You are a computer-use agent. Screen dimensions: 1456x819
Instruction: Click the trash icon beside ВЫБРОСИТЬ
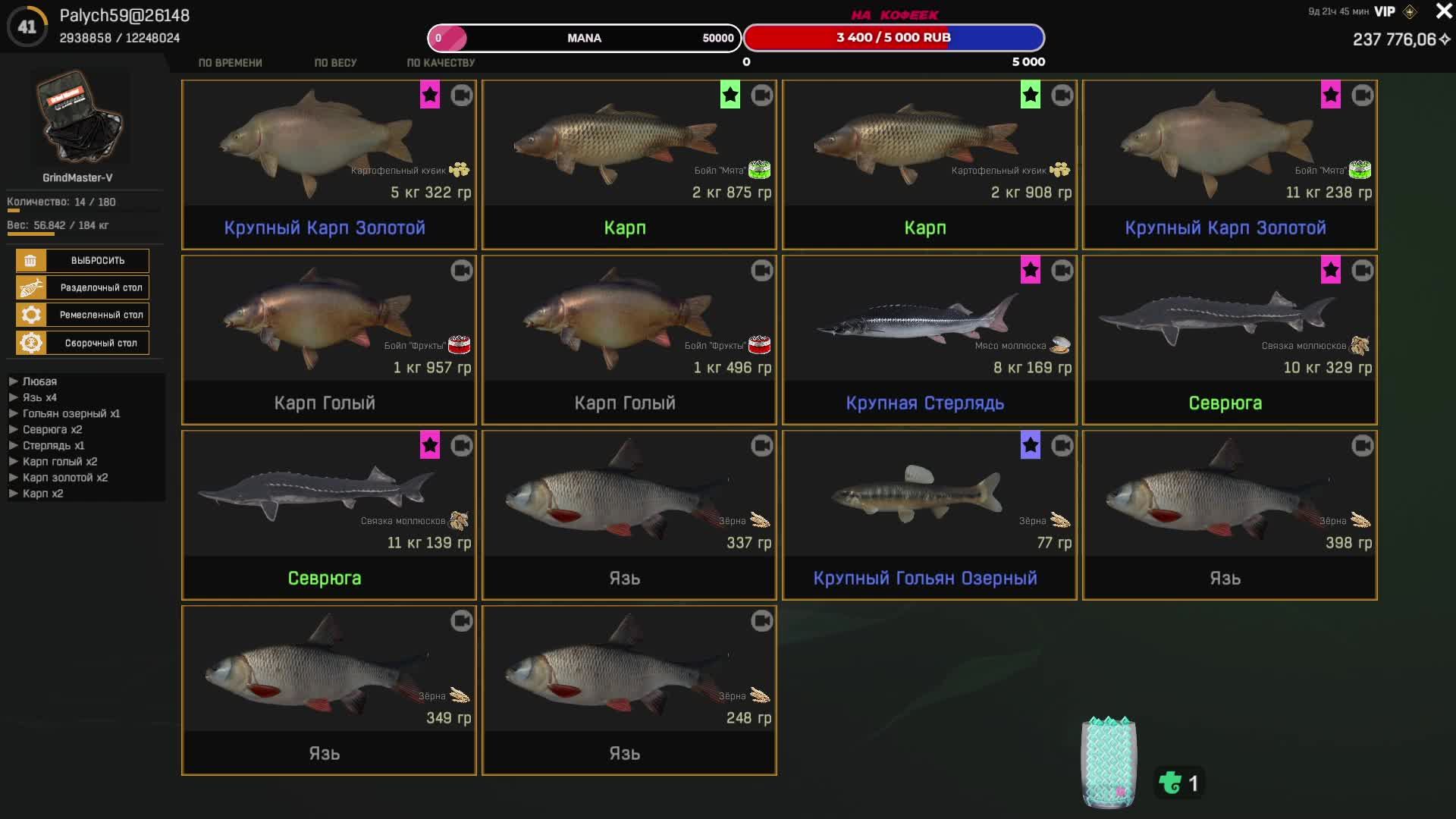point(30,260)
